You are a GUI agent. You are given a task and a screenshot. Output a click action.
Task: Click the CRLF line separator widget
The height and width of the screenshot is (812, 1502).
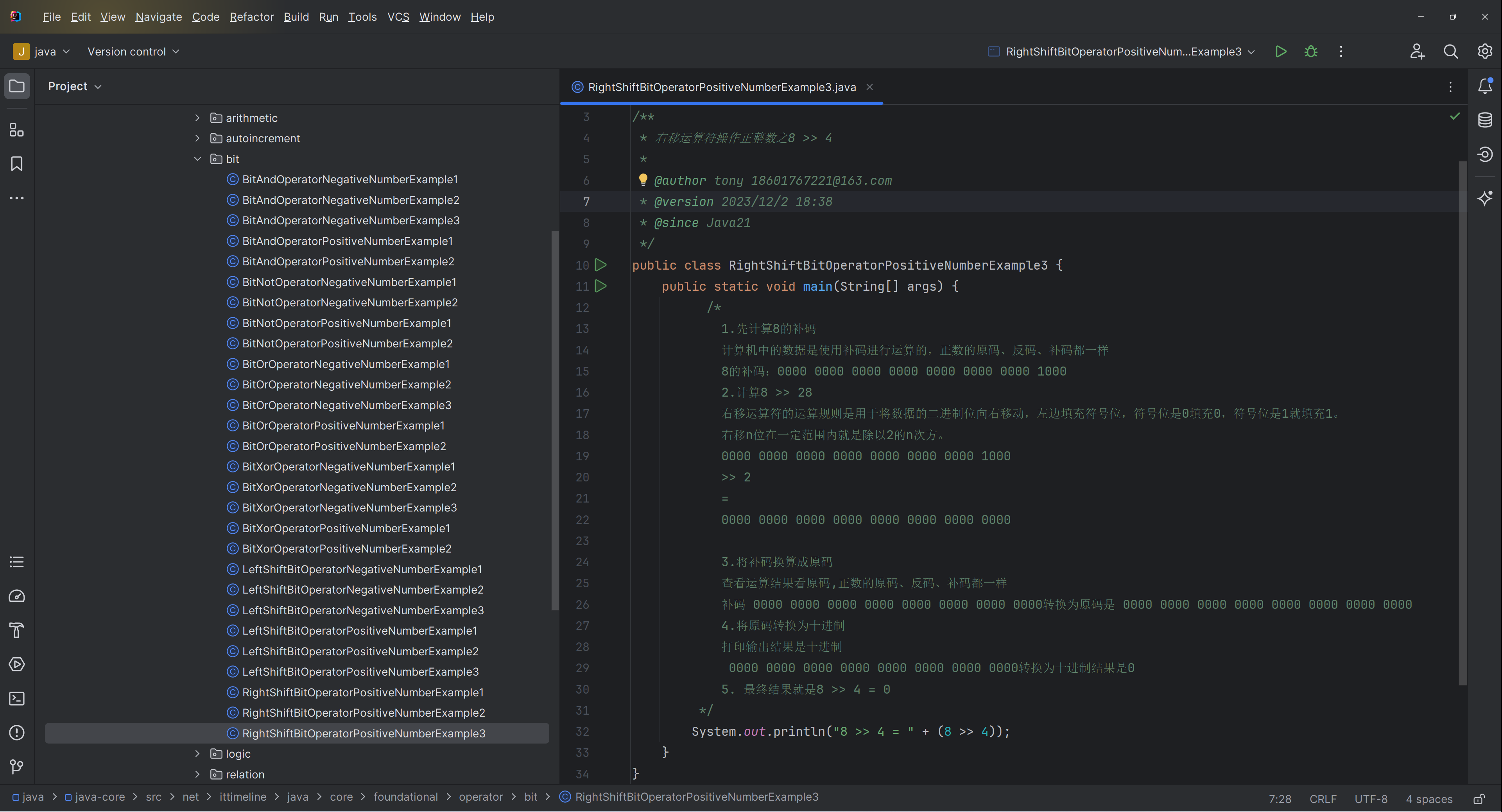[x=1323, y=799]
